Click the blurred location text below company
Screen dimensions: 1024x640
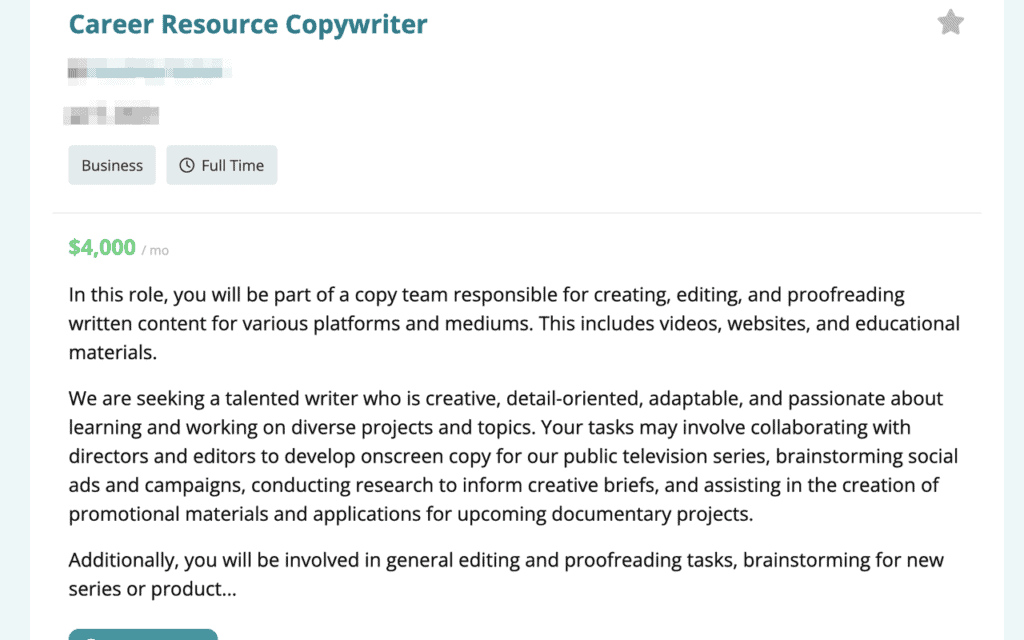click(113, 115)
